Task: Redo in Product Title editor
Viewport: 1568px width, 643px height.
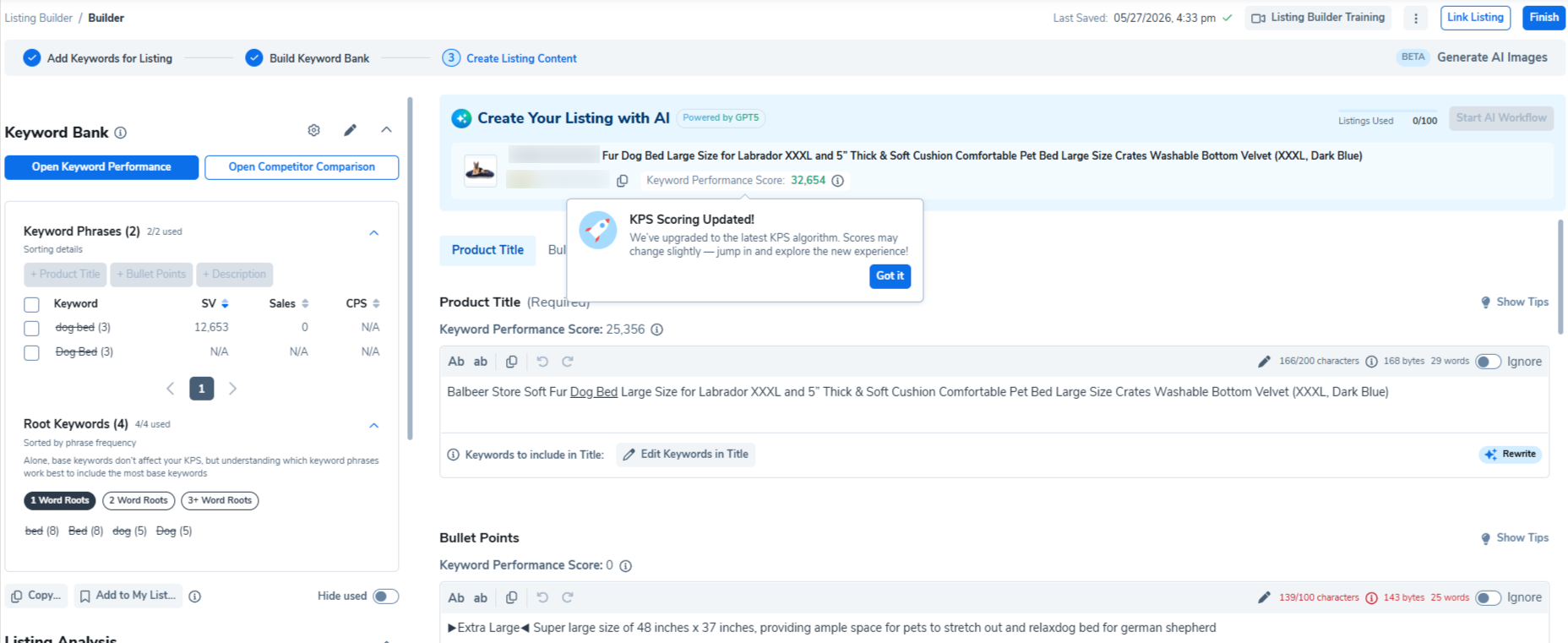Action: [568, 362]
